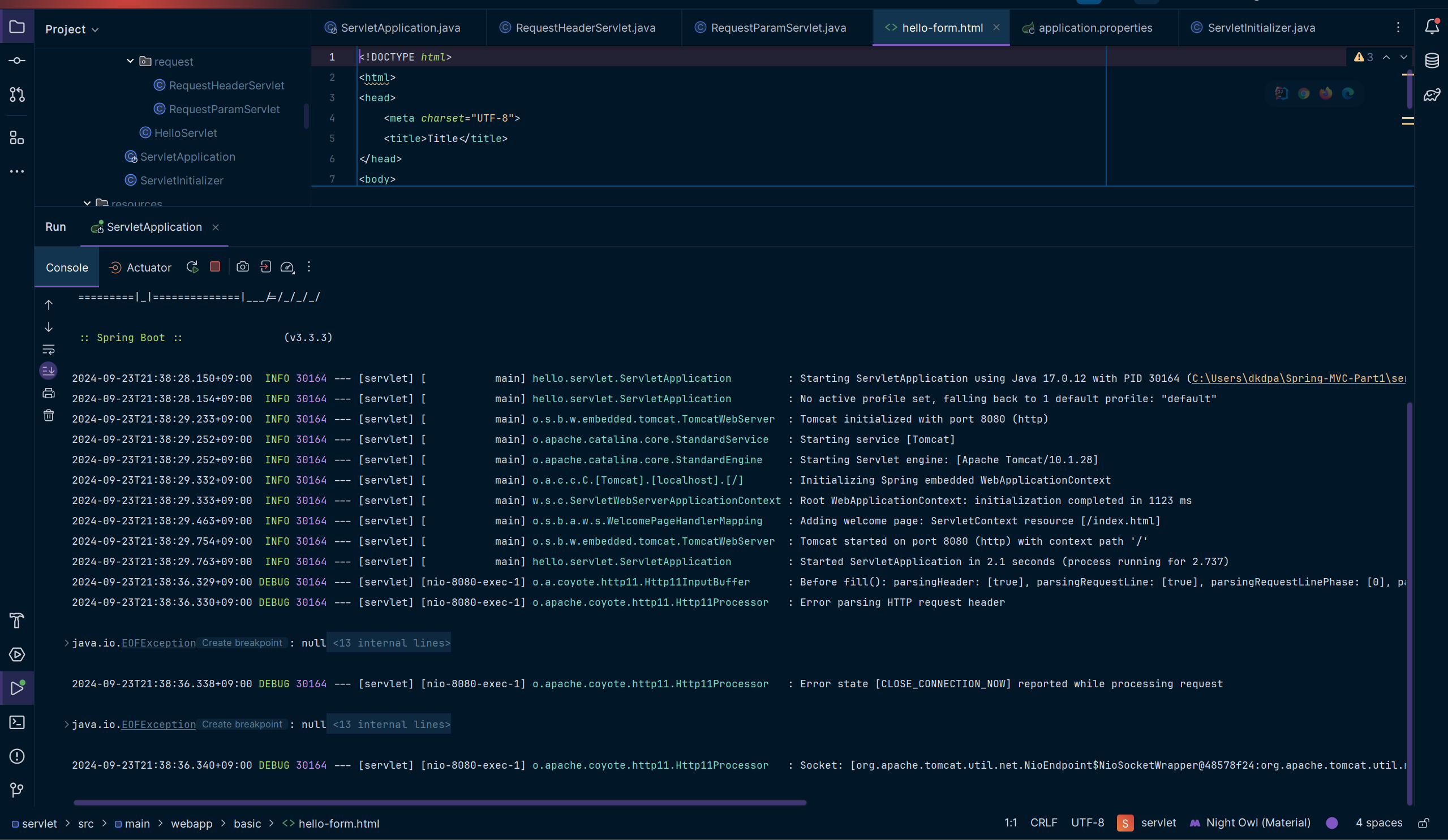Toggle soft-wrap in console
This screenshot has width=1448, height=840.
pos(49,349)
